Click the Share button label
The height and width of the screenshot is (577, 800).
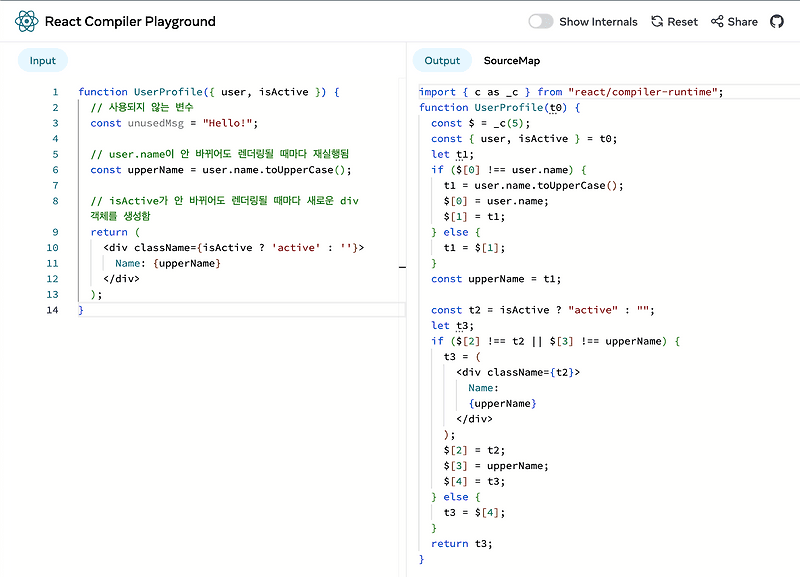pyautogui.click(x=742, y=22)
